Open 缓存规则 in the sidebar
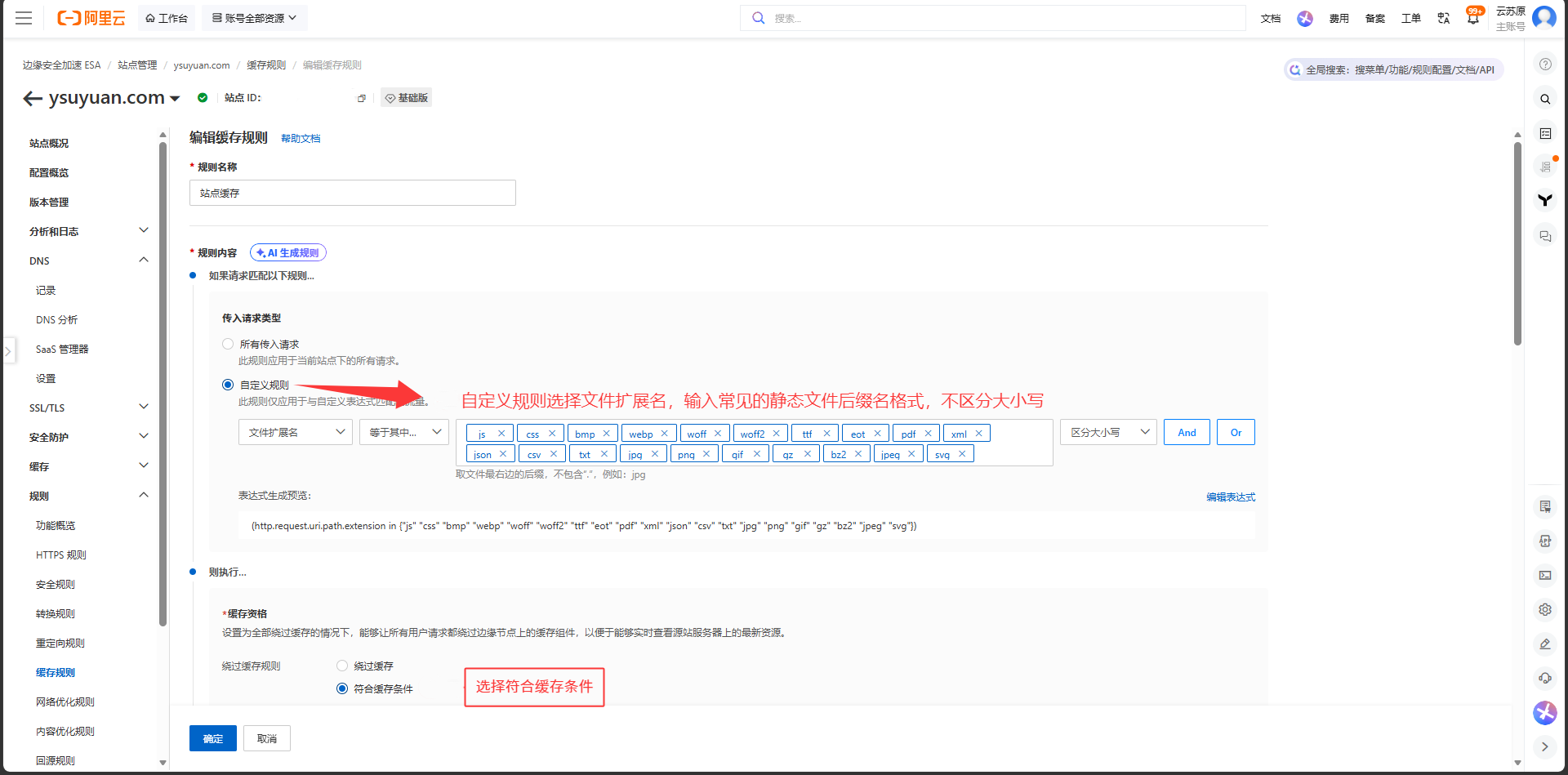The height and width of the screenshot is (775, 1568). point(56,673)
